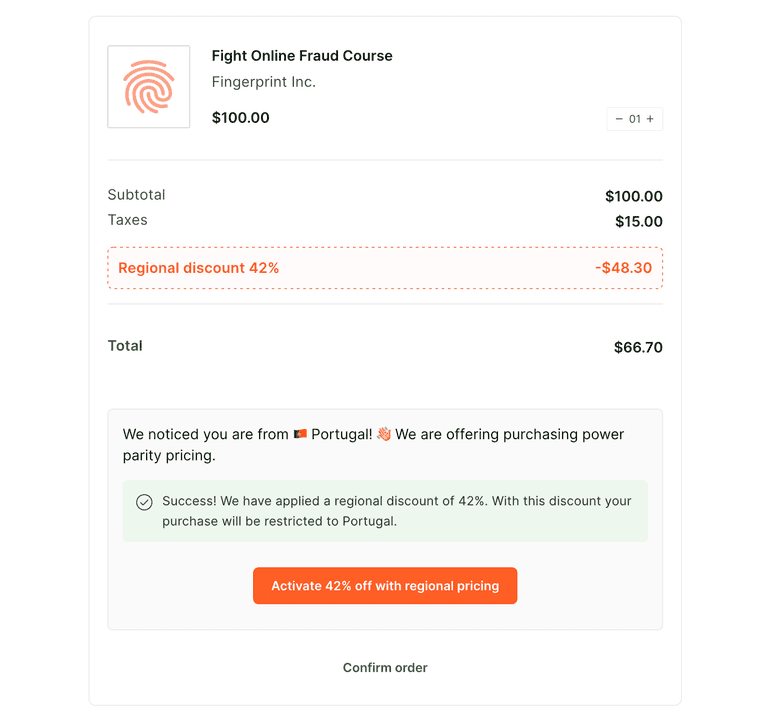Click the fingerprint logo product thumbnail
The width and height of the screenshot is (766, 713).
coord(149,87)
